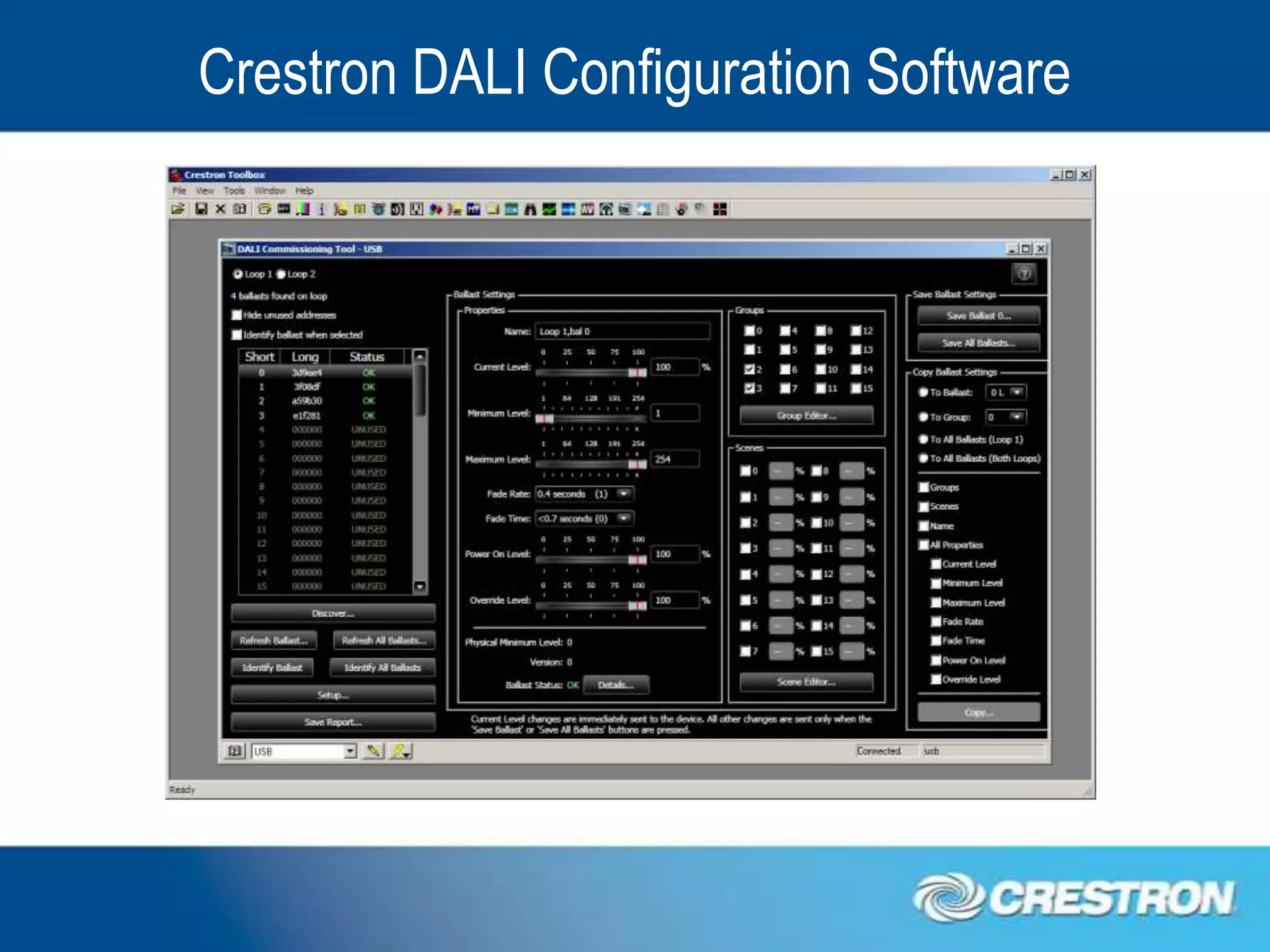Check group 0 checkbox in Groups
Screen dimensions: 1270x952
(749, 331)
